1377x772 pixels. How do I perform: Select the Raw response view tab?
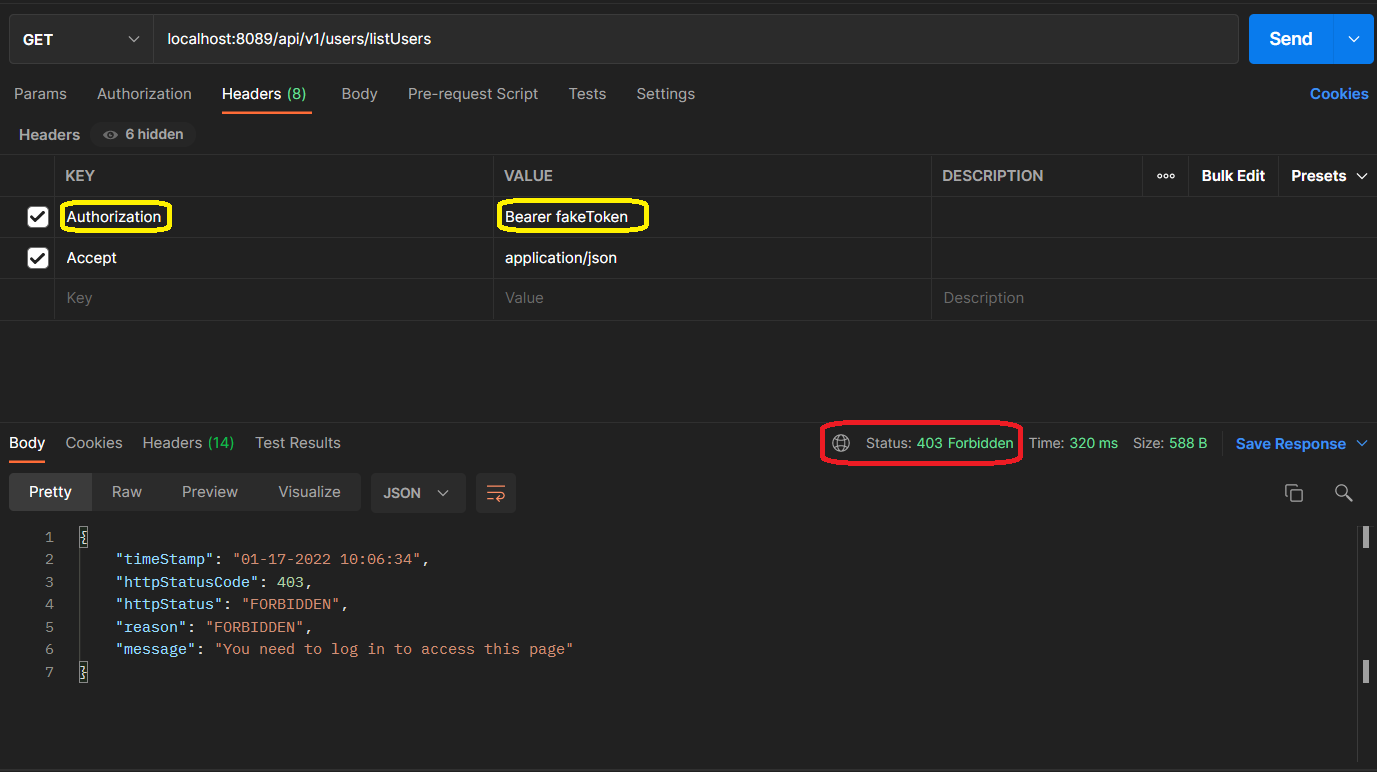pyautogui.click(x=127, y=492)
